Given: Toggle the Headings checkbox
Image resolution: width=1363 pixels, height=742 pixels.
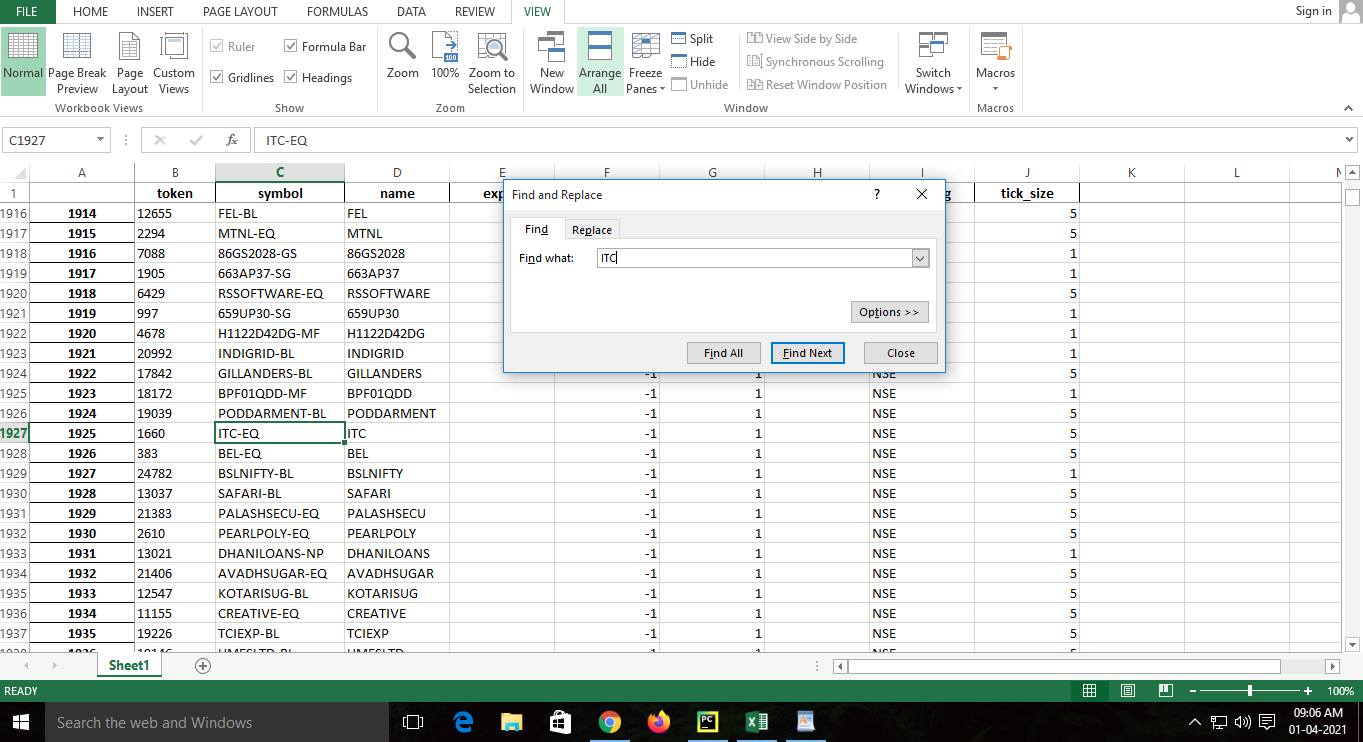Looking at the screenshot, I should [291, 77].
